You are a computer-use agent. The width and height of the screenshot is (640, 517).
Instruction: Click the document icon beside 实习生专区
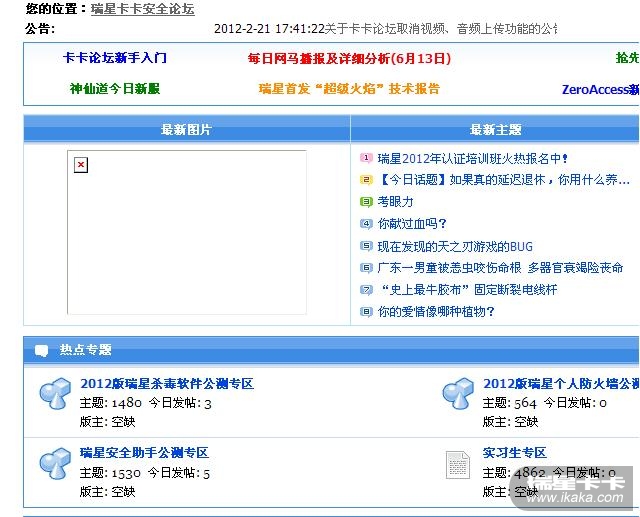pos(458,465)
